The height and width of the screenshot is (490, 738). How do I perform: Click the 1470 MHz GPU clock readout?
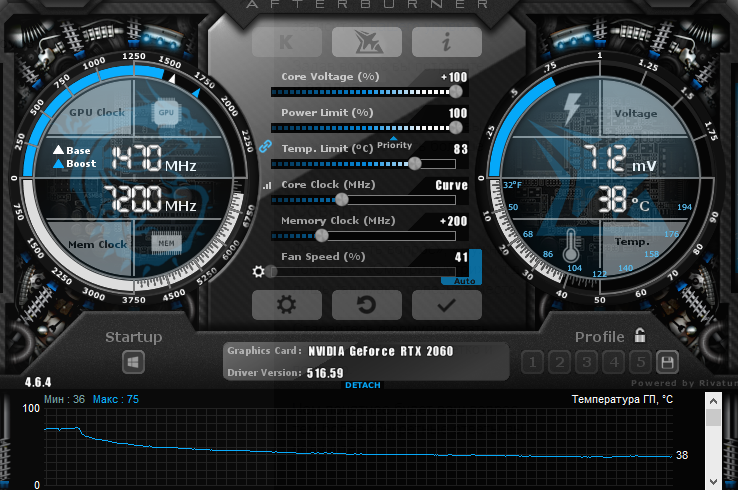[x=153, y=158]
